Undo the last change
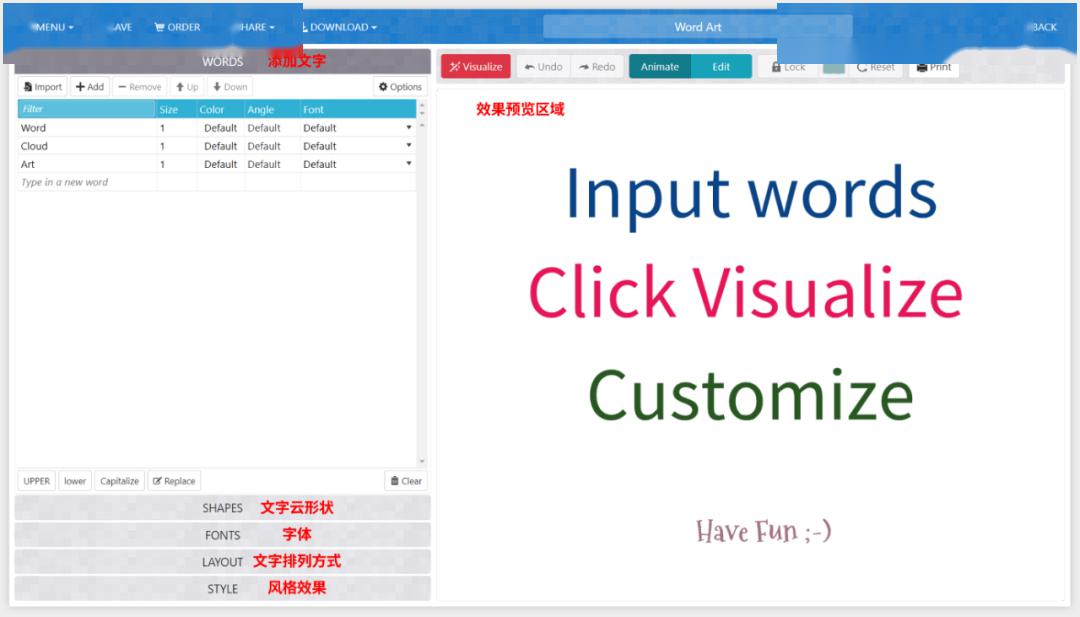 pos(543,67)
